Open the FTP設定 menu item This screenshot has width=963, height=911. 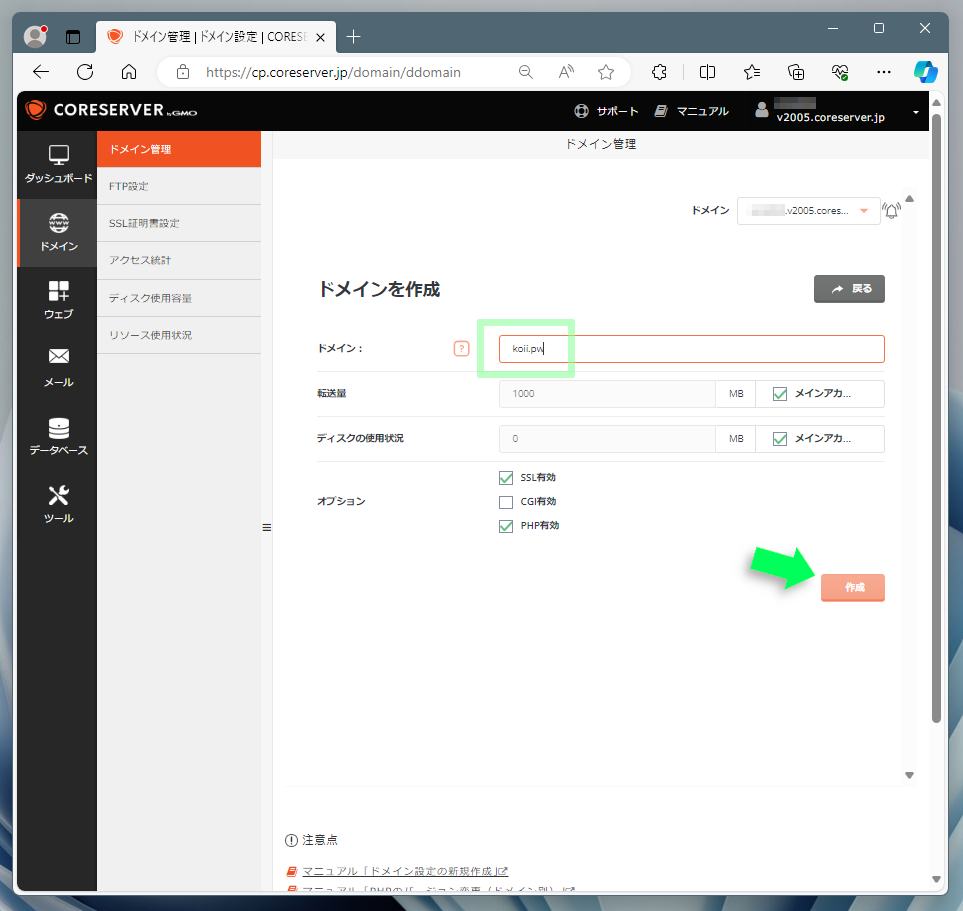click(179, 186)
